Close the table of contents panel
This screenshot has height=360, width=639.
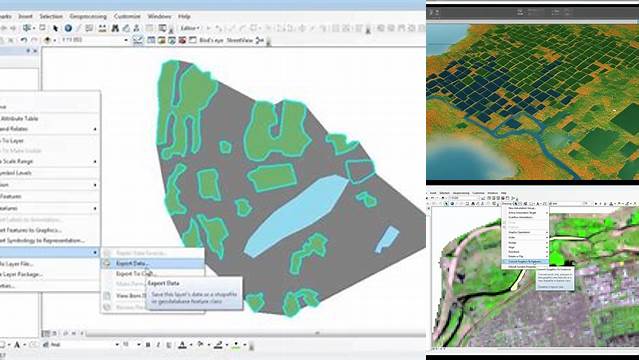(35, 51)
